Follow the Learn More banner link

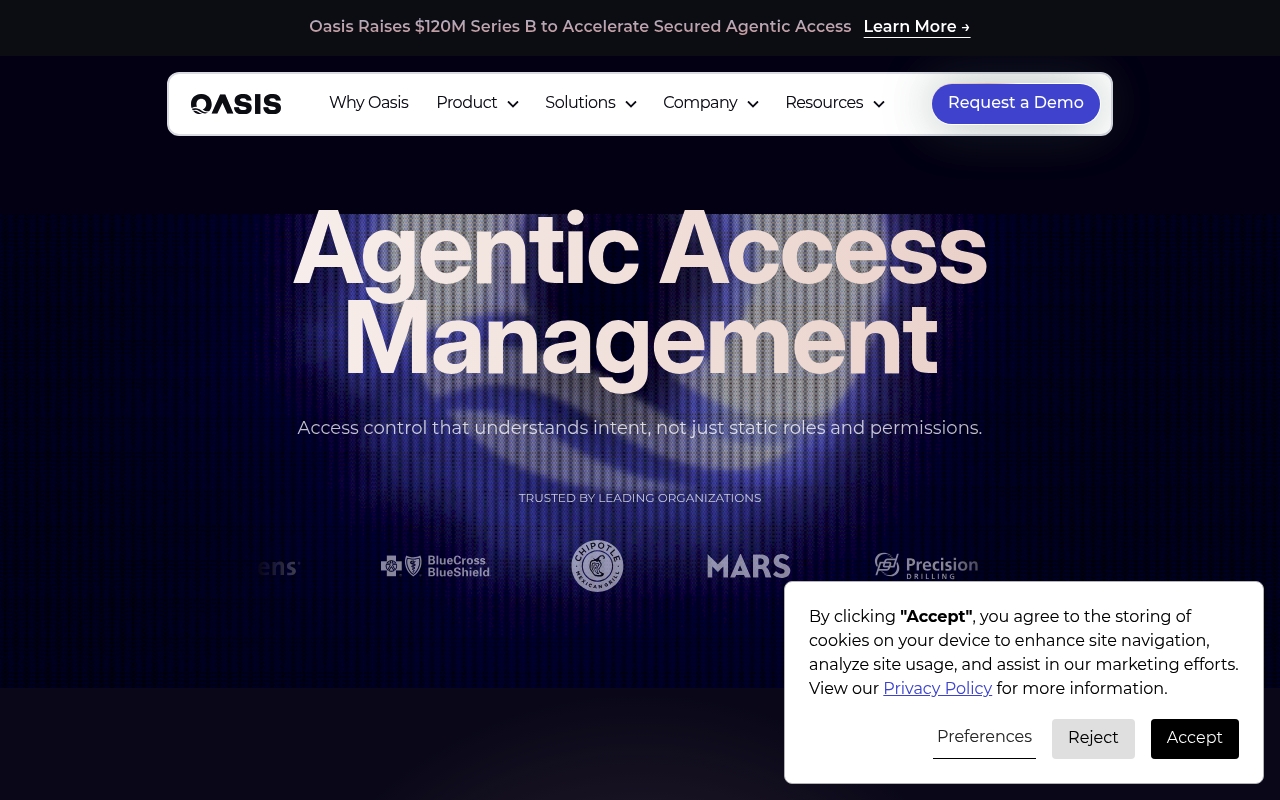[x=917, y=27]
